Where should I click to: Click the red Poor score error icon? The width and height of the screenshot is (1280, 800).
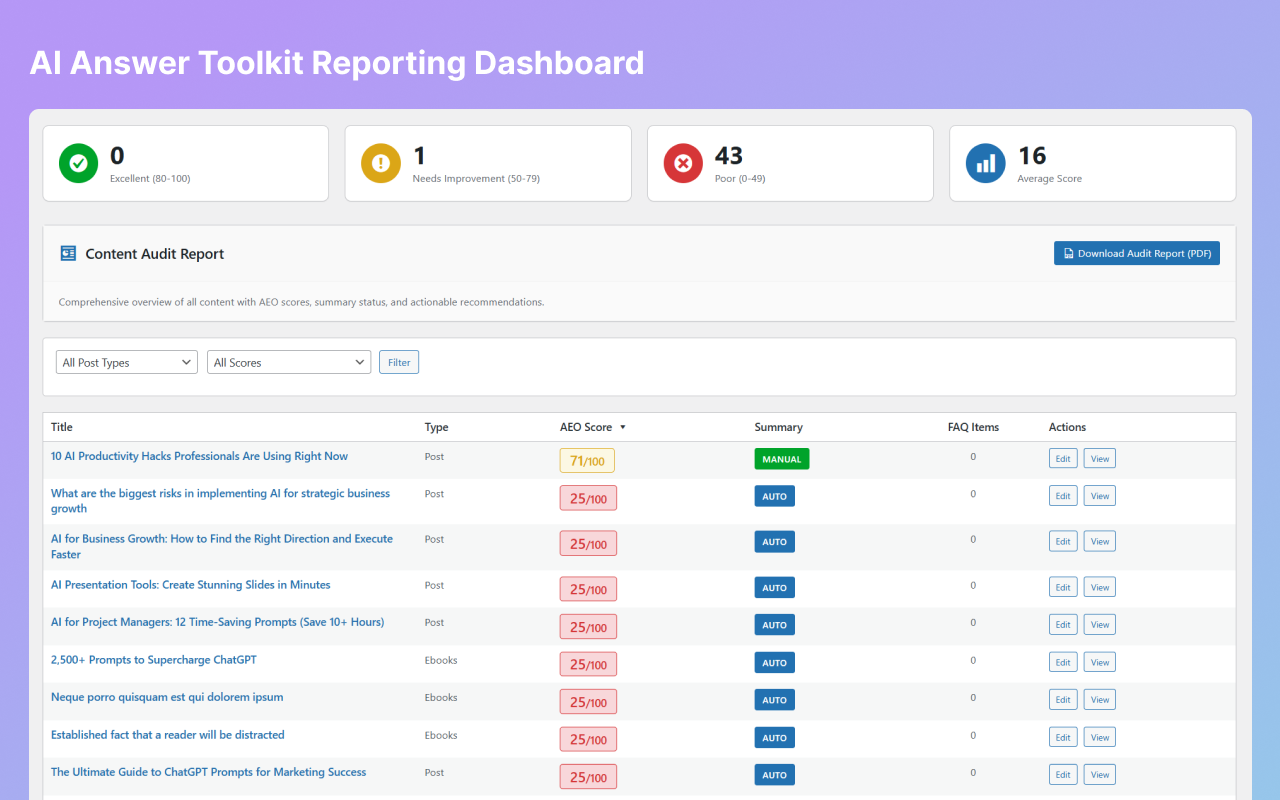click(683, 163)
